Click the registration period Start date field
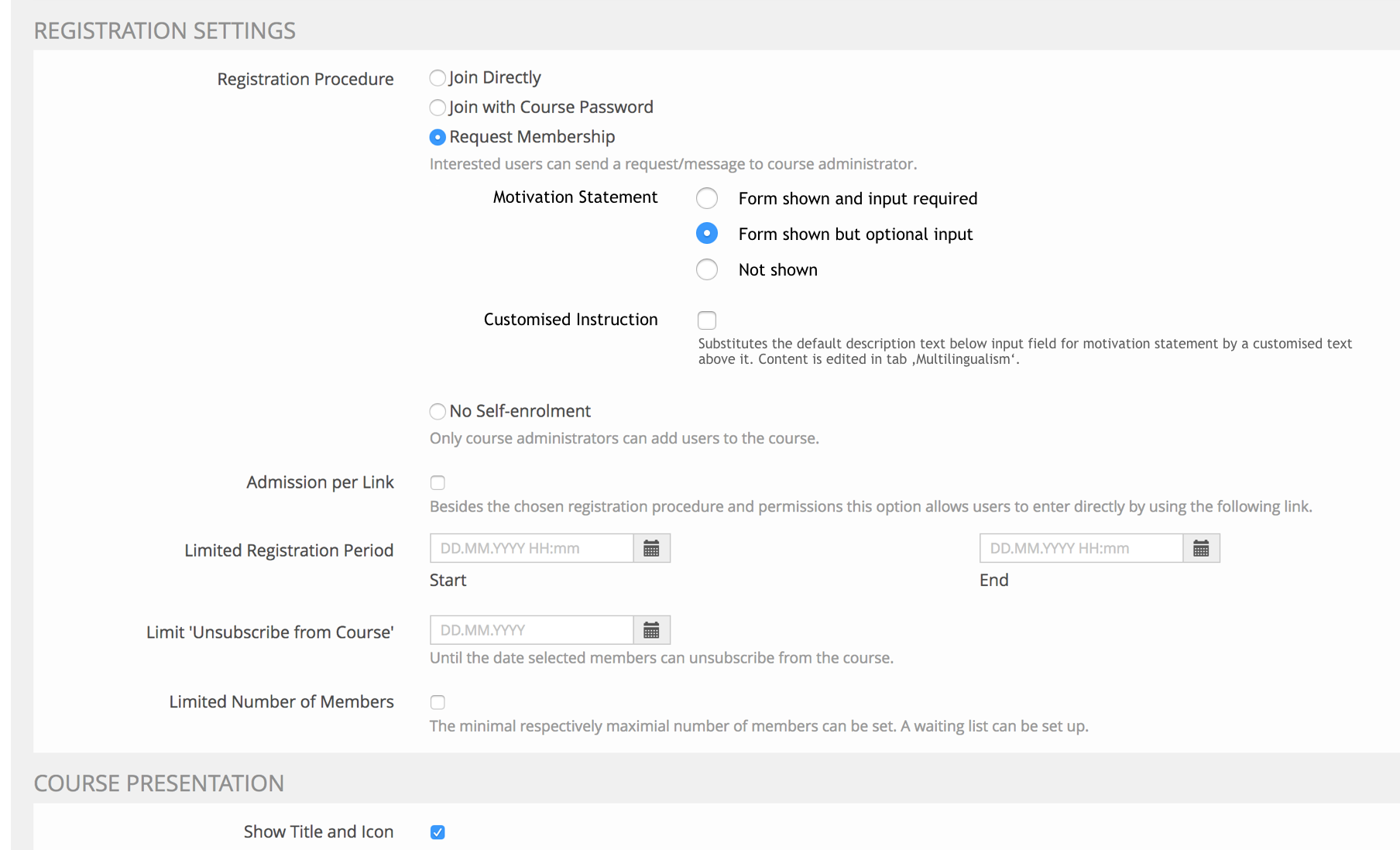1400x850 pixels. [x=531, y=548]
